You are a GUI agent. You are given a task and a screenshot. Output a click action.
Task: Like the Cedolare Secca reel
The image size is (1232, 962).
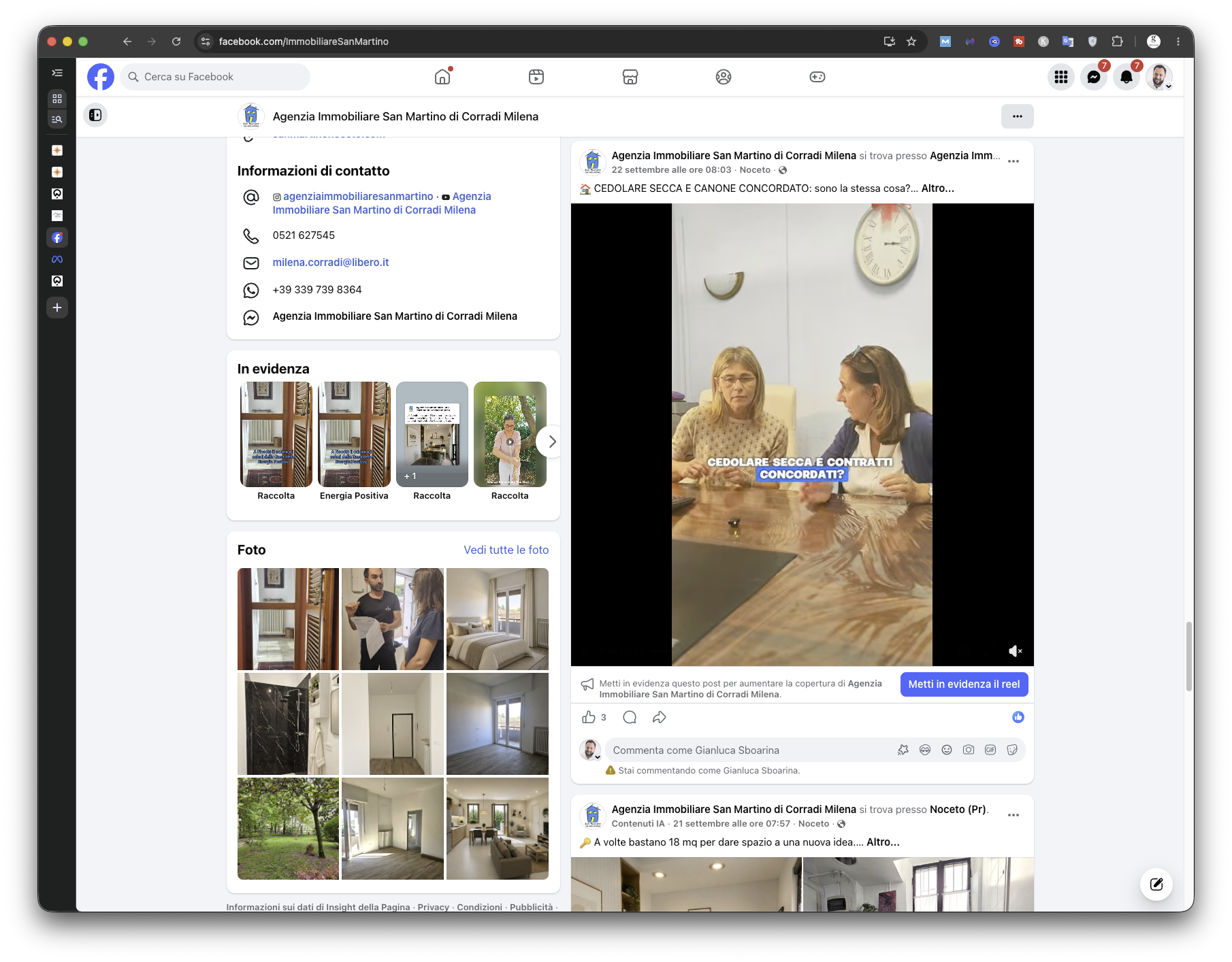click(x=589, y=717)
